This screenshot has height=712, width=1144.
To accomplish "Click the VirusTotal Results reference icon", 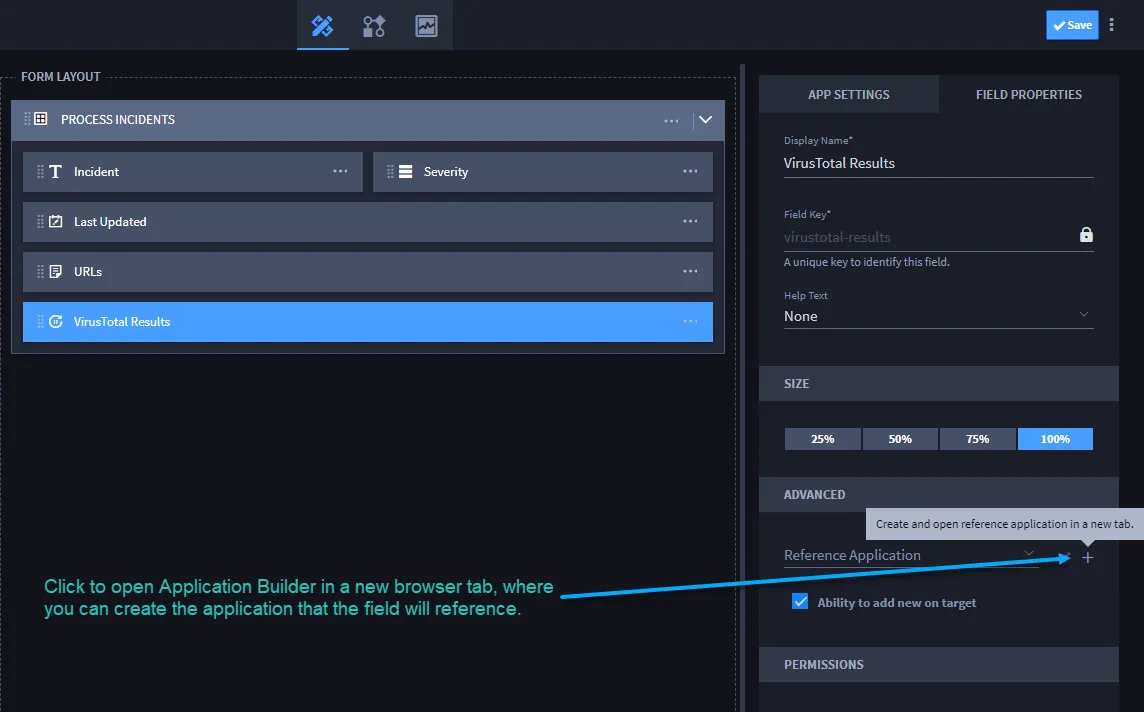I will pos(55,322).
